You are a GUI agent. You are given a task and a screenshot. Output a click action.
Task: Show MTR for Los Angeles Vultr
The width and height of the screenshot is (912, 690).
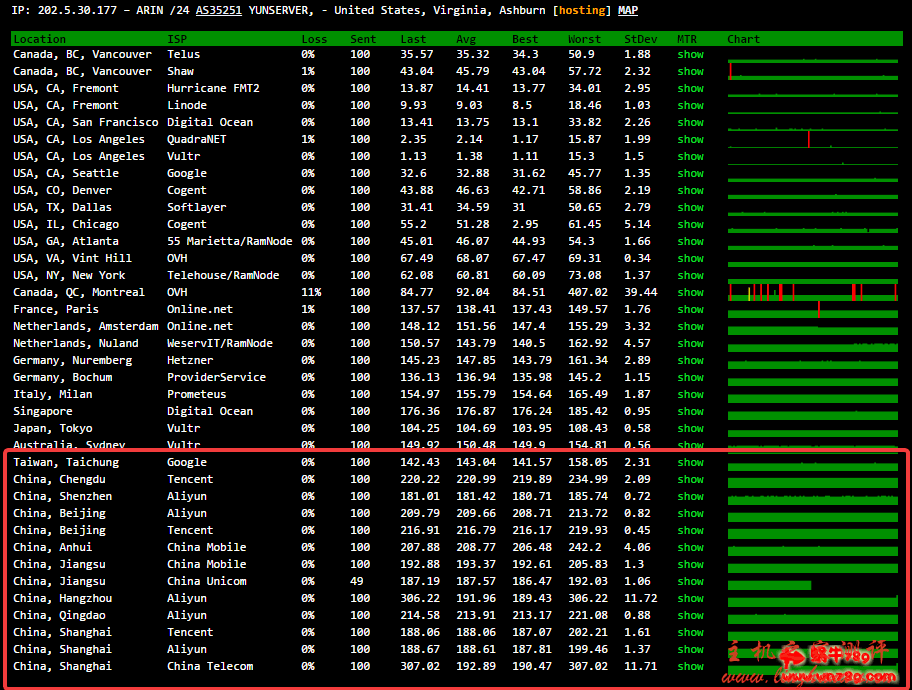[x=690, y=157]
